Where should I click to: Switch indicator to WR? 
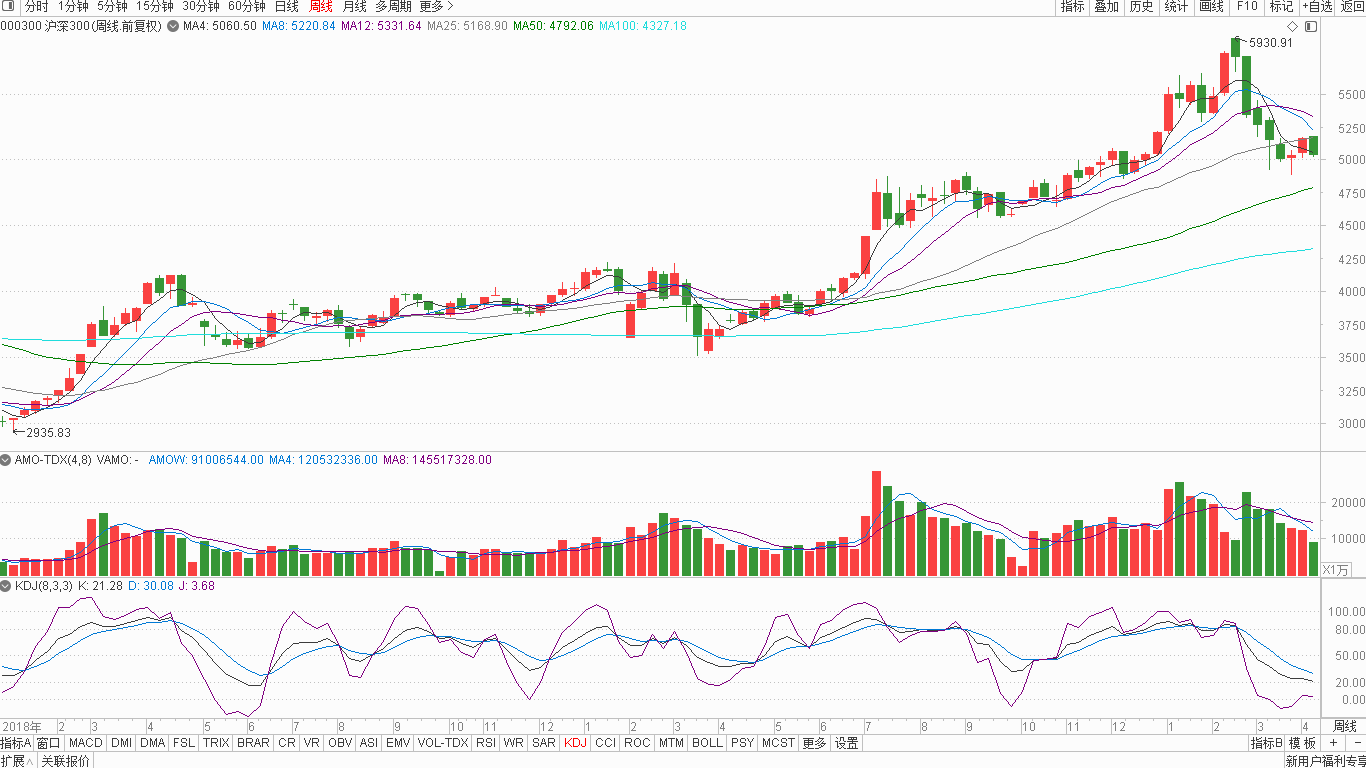tap(514, 743)
